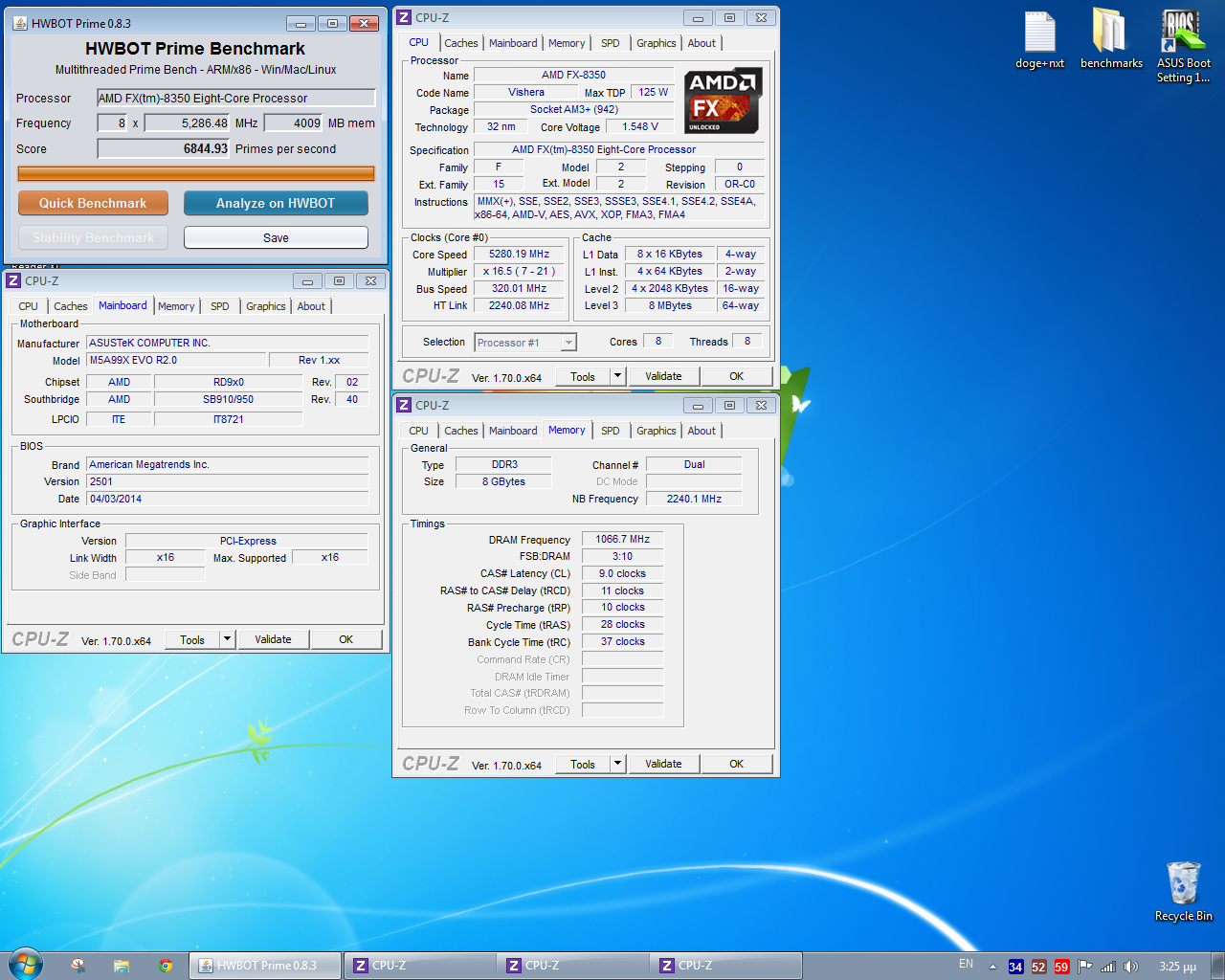Start the Quick Benchmark

(93, 203)
